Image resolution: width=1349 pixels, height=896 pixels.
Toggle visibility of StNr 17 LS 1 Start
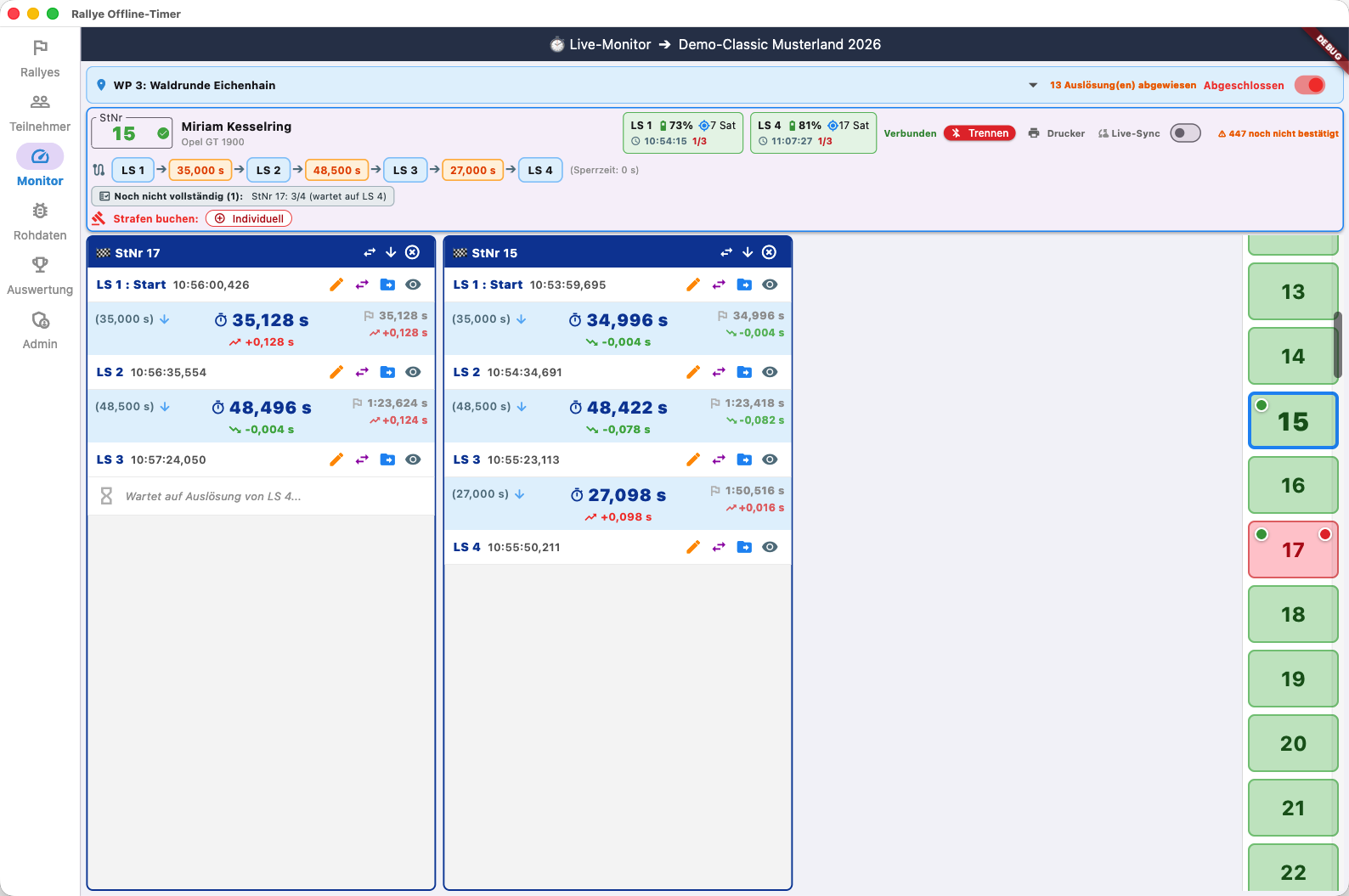point(413,285)
